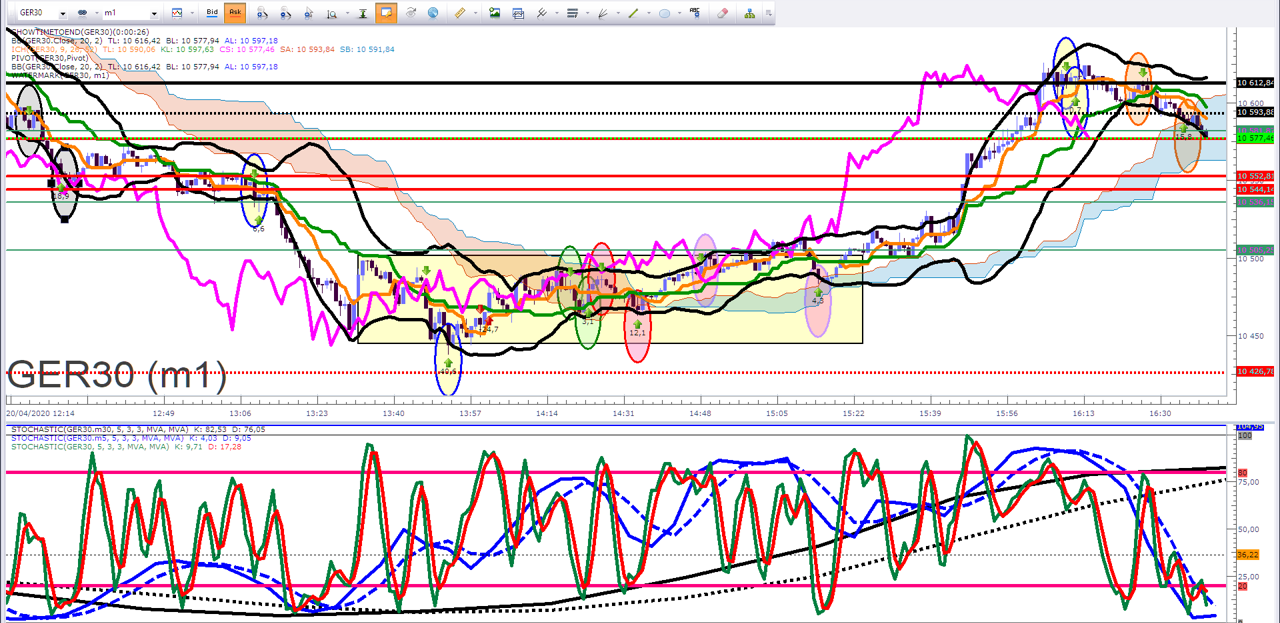Click the chart type icon

(177, 13)
